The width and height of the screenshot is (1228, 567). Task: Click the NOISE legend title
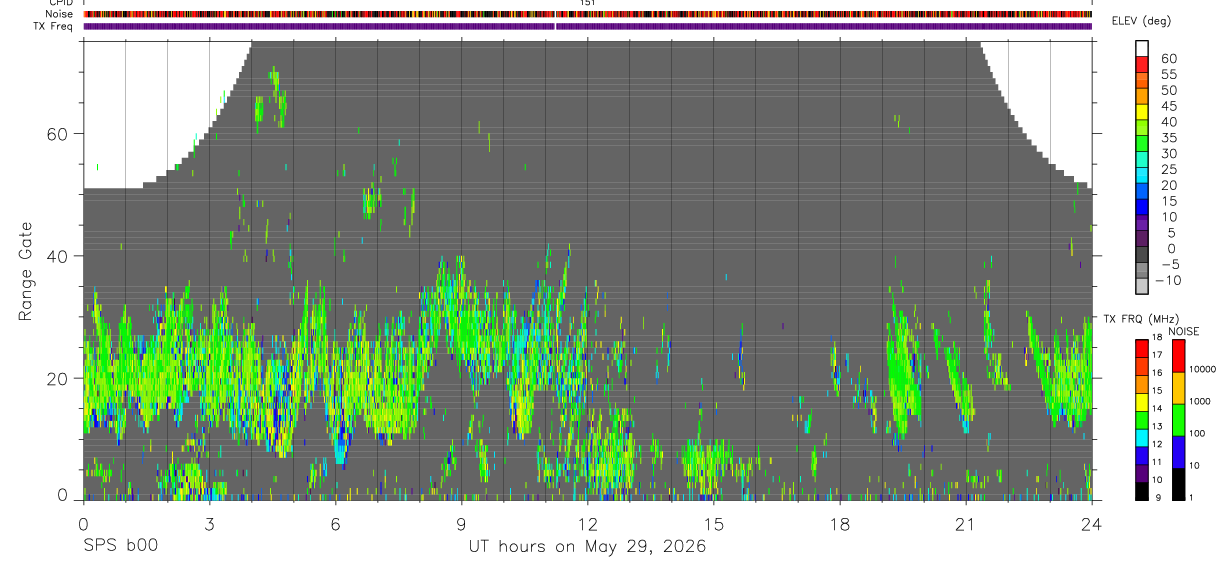pyautogui.click(x=1184, y=331)
